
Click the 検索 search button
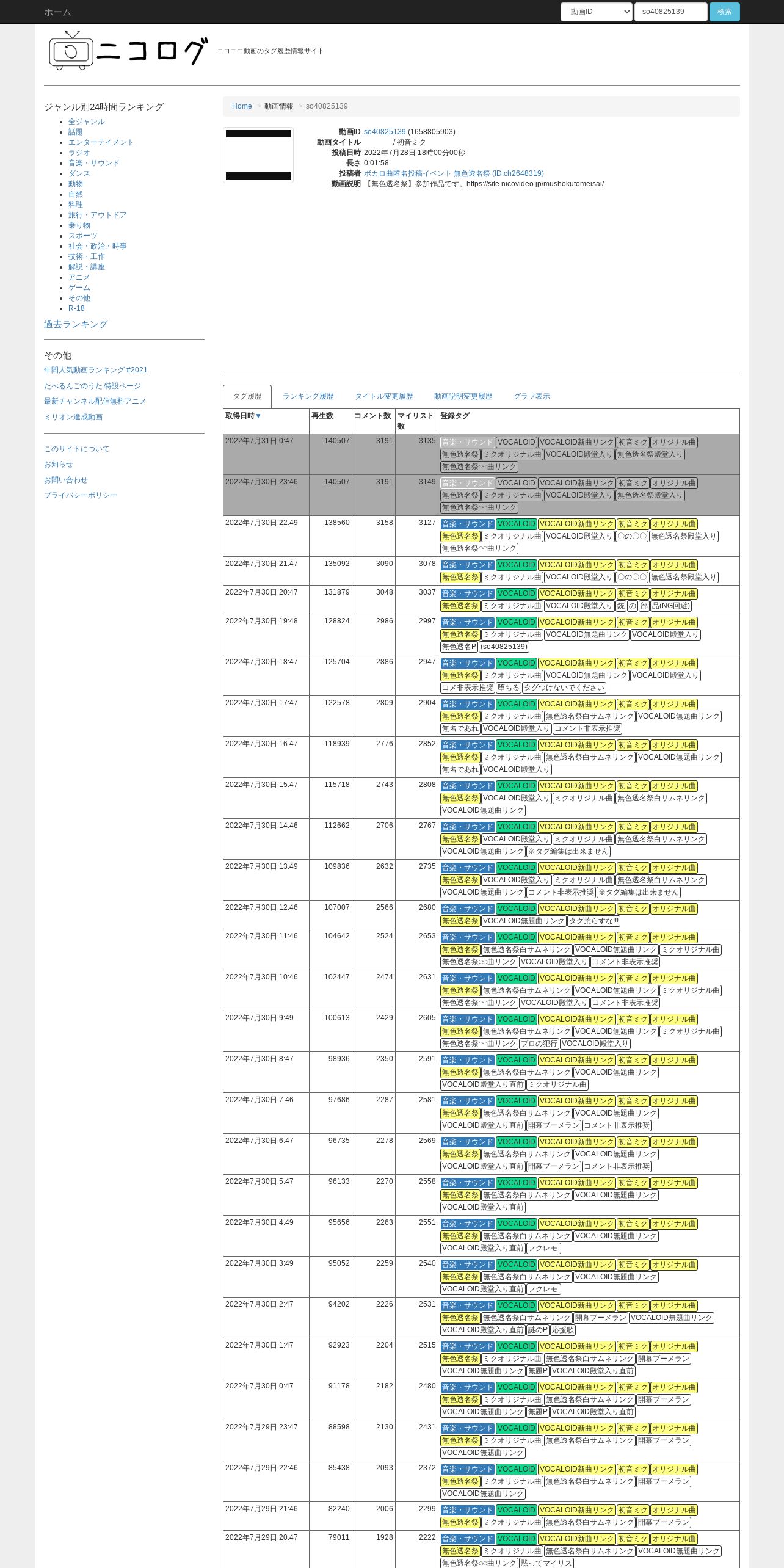pyautogui.click(x=724, y=12)
